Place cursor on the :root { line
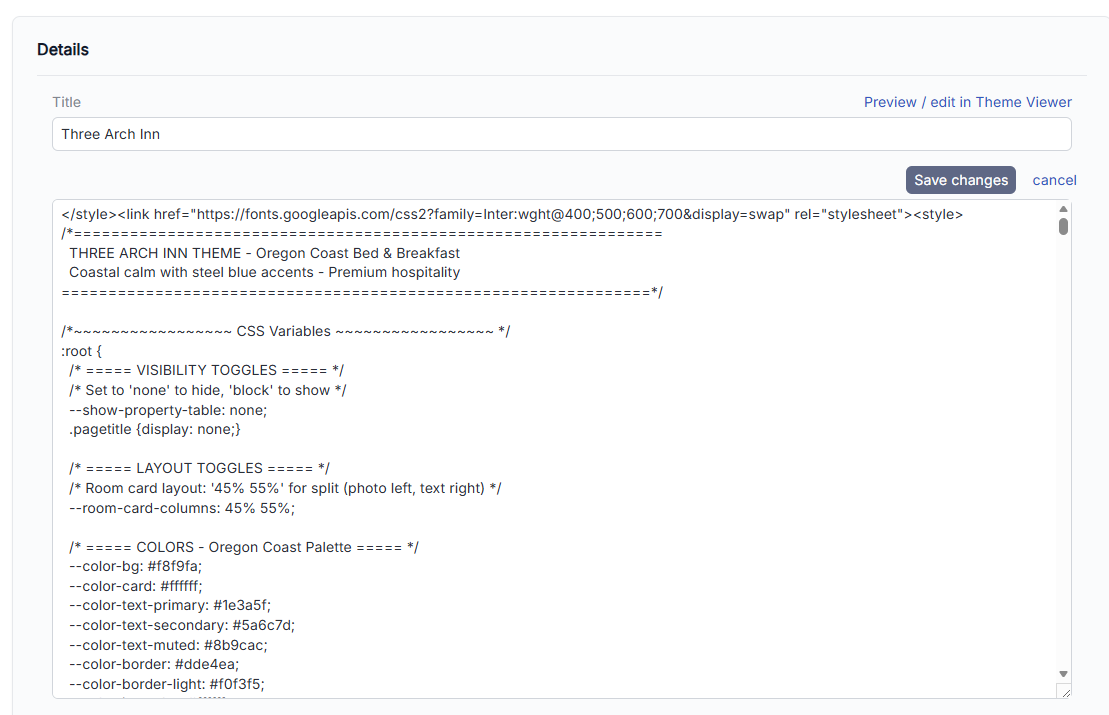Viewport: 1109px width, 715px height. pyautogui.click(x=82, y=351)
